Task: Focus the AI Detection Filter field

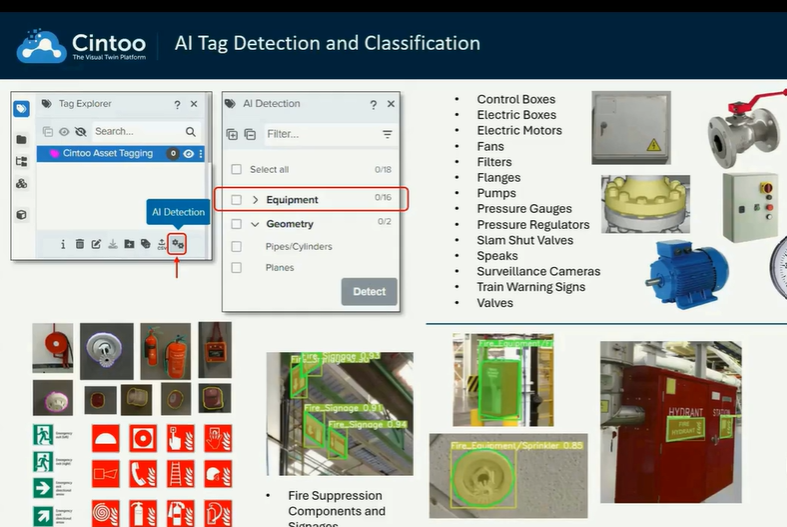Action: pyautogui.click(x=321, y=134)
